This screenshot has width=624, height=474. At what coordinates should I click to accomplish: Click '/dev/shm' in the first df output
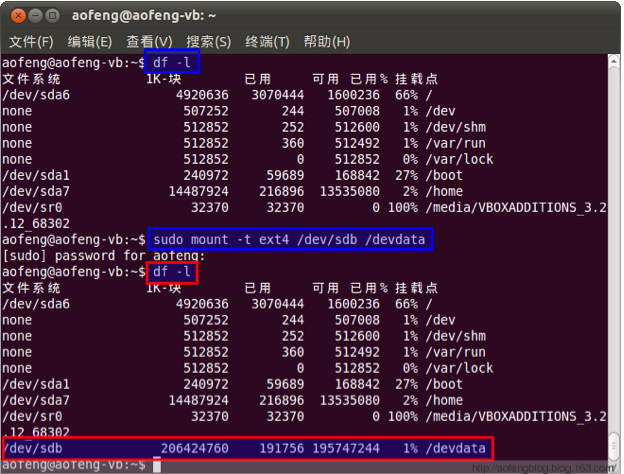click(456, 127)
